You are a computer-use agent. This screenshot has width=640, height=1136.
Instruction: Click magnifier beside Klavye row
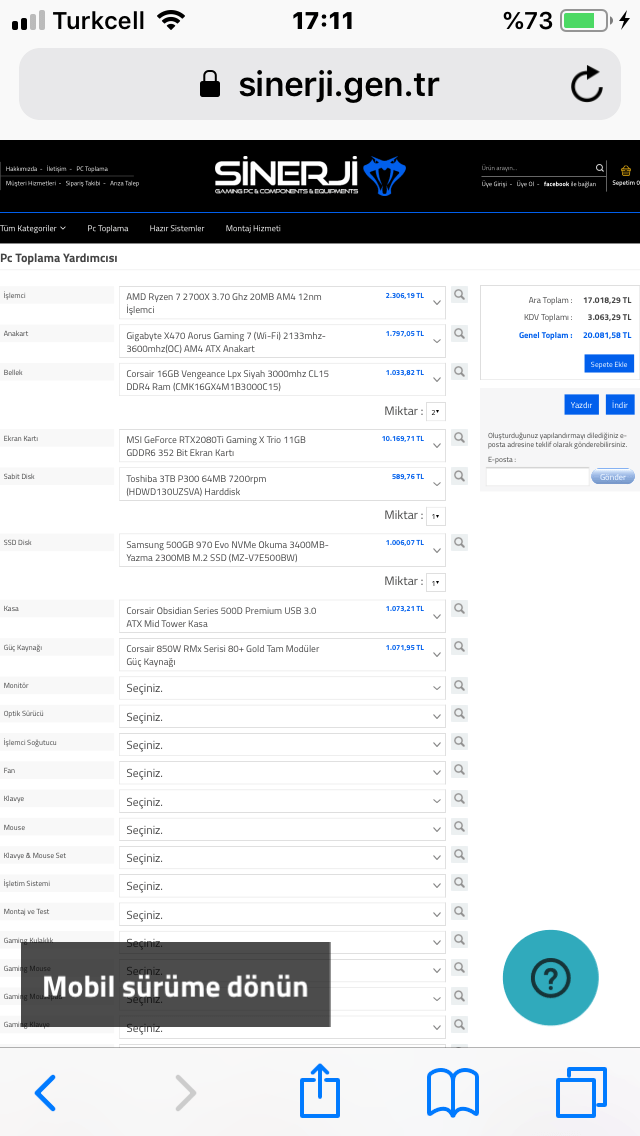(459, 798)
